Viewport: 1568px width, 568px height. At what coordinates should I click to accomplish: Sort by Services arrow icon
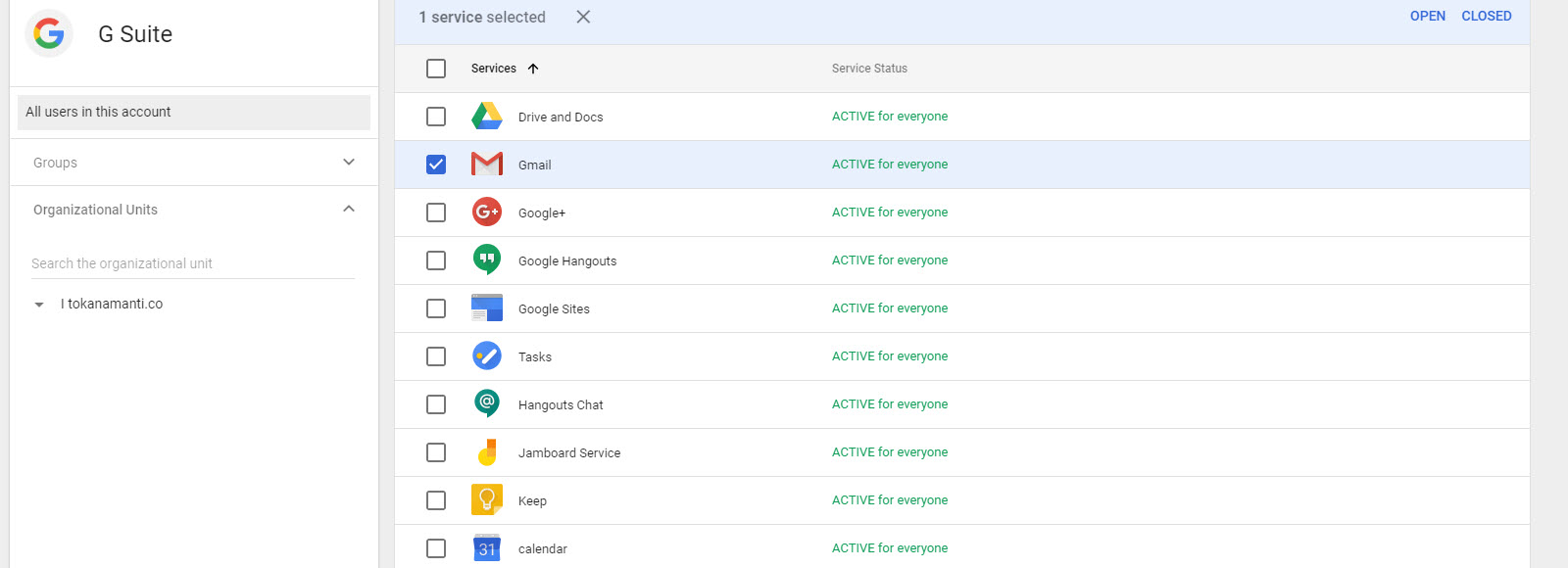[533, 69]
